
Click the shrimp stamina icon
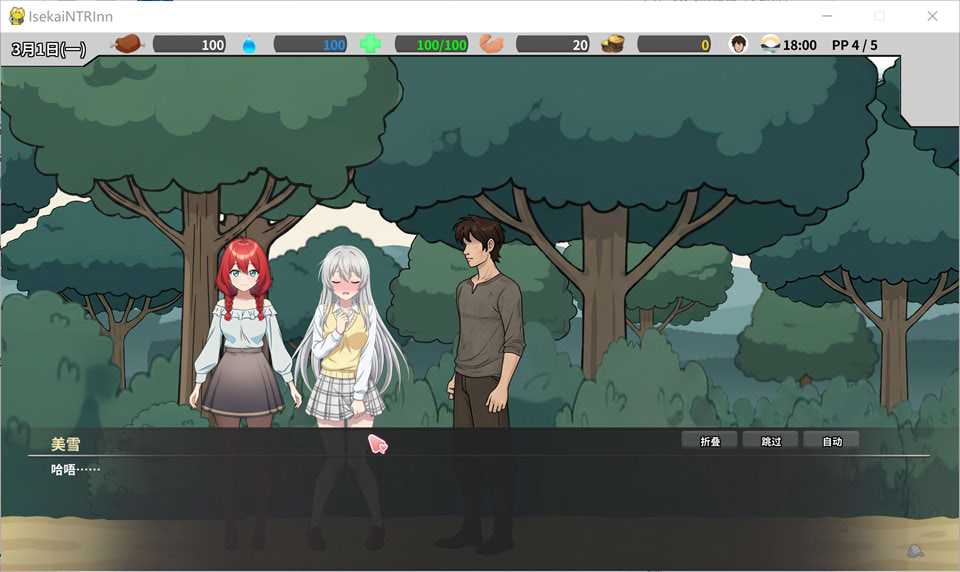point(492,44)
